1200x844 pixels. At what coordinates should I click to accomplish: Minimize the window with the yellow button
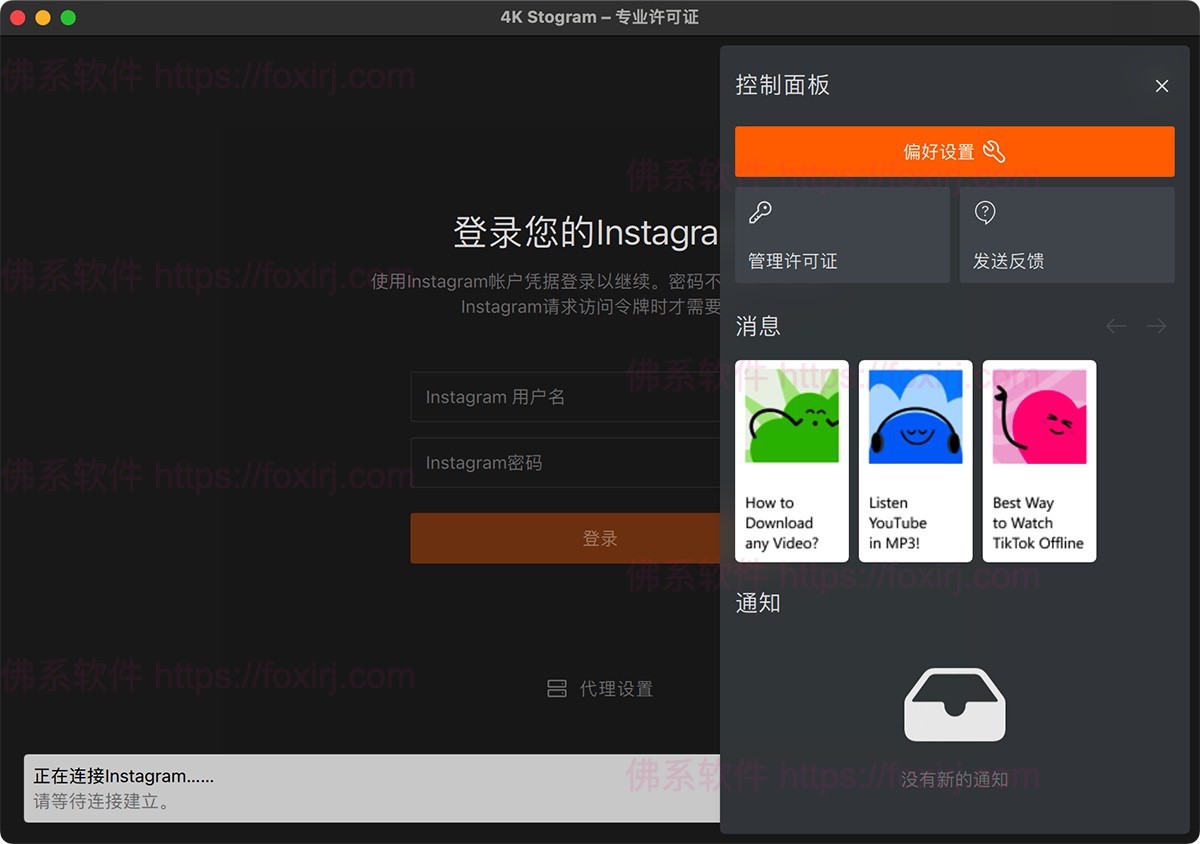[42, 18]
